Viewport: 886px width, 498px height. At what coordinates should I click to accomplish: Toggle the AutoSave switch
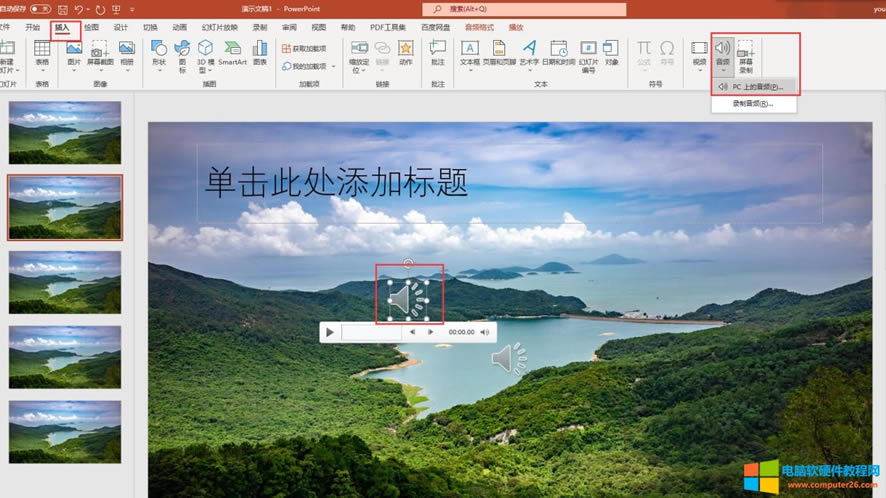[x=40, y=9]
